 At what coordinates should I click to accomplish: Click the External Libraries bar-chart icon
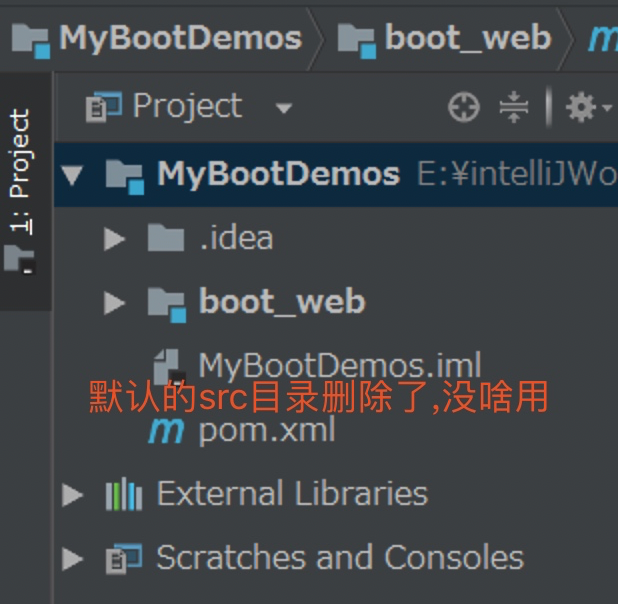click(x=124, y=494)
